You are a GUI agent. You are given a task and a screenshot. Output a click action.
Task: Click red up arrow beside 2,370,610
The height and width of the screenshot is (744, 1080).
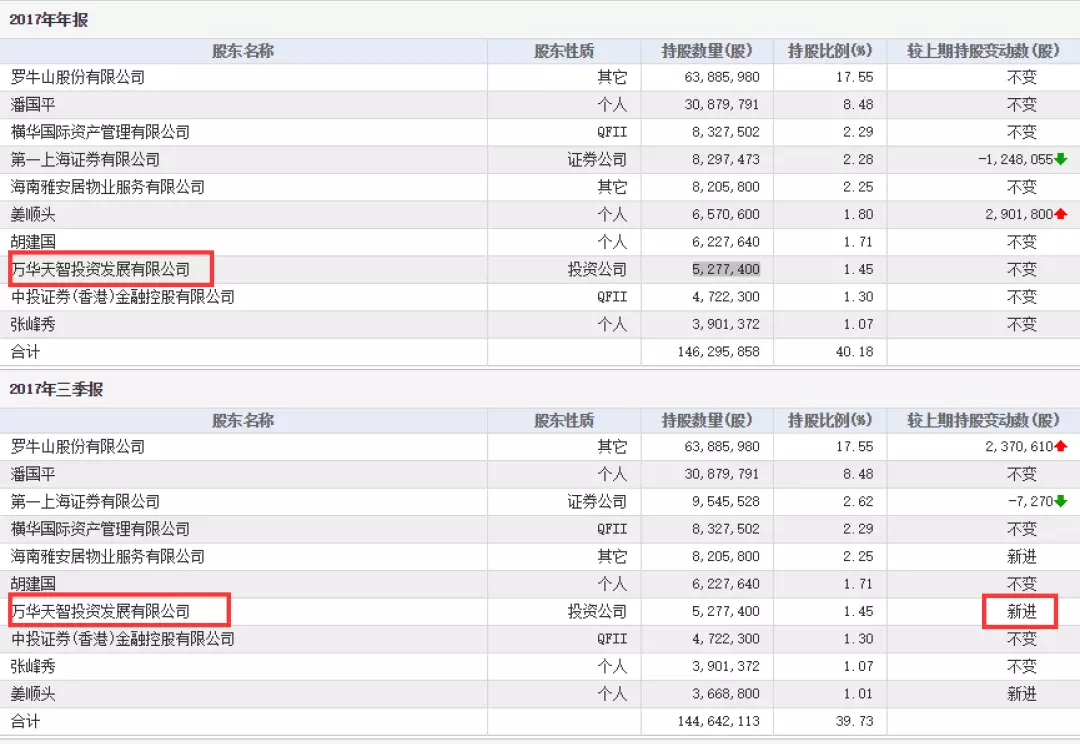[1061, 447]
